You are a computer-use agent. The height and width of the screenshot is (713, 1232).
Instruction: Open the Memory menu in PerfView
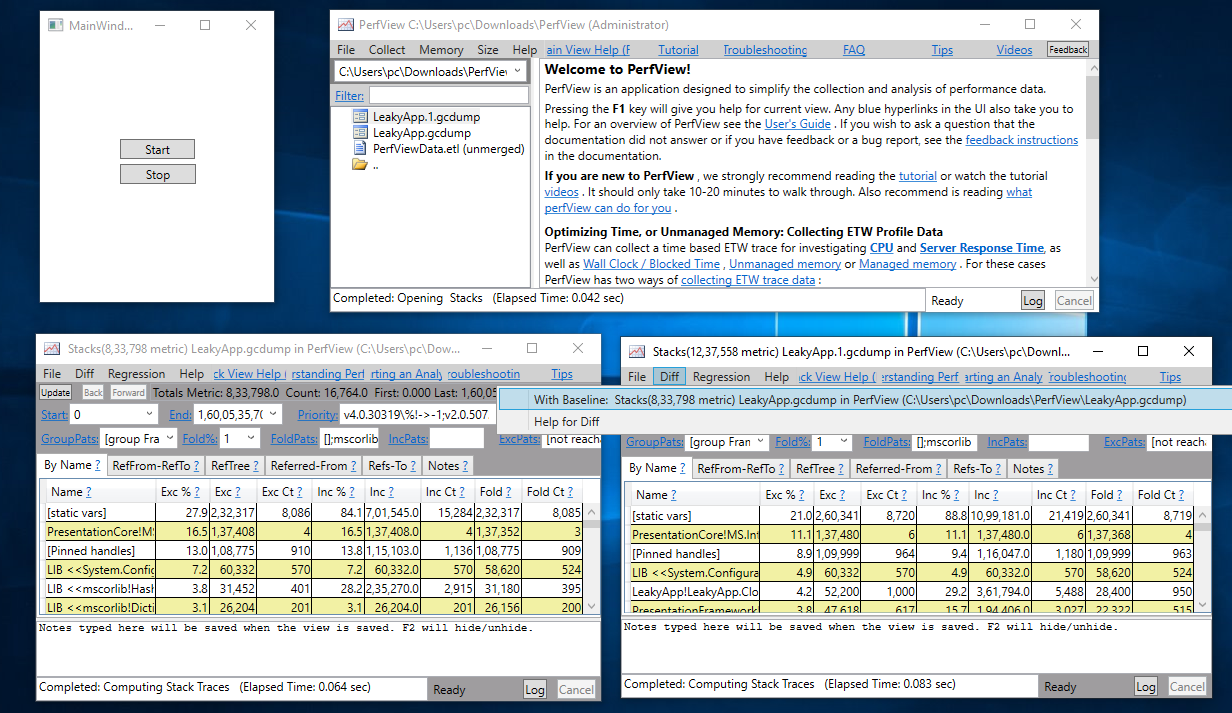441,50
